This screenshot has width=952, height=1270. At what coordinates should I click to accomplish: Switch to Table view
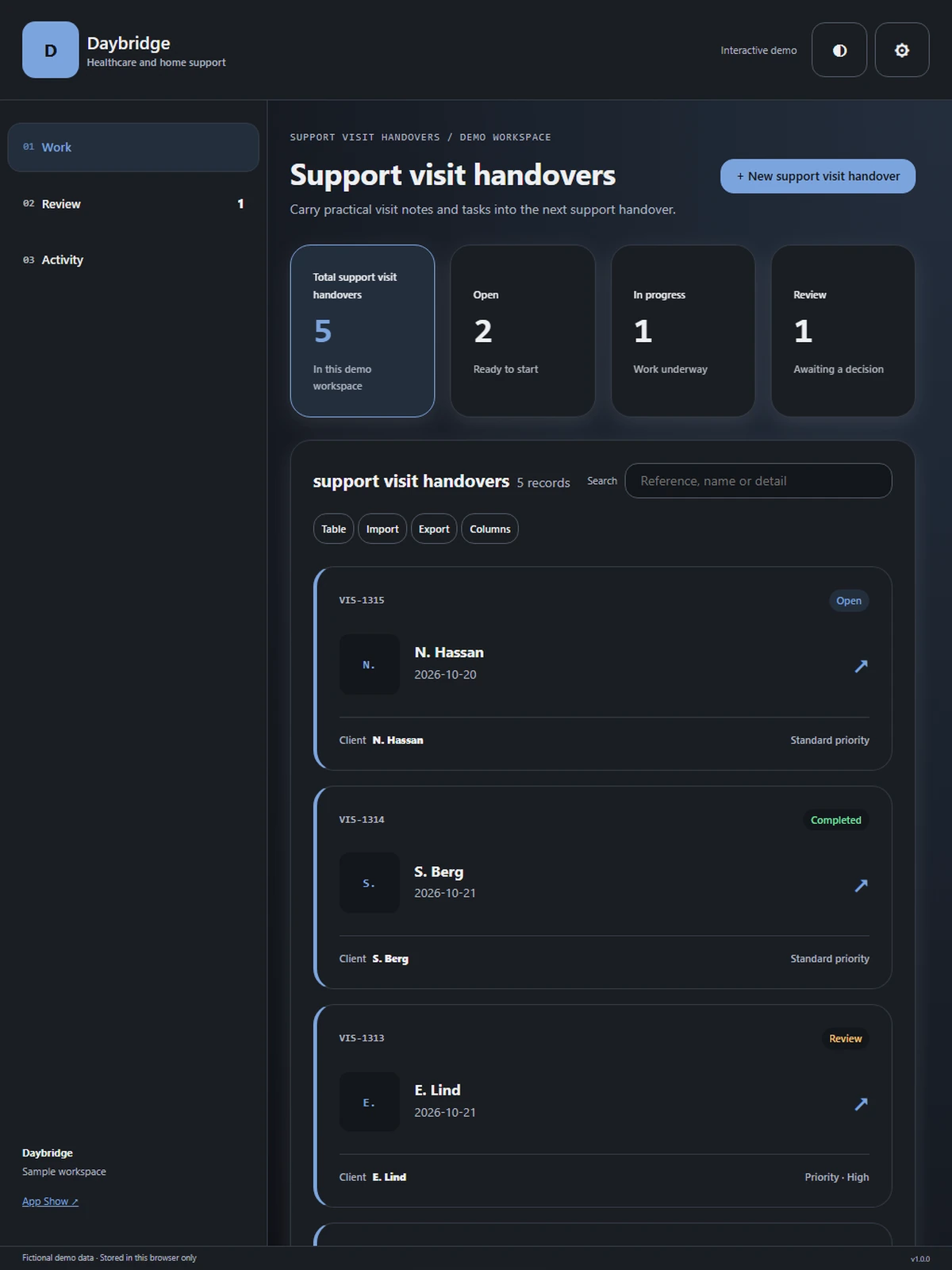(x=333, y=529)
